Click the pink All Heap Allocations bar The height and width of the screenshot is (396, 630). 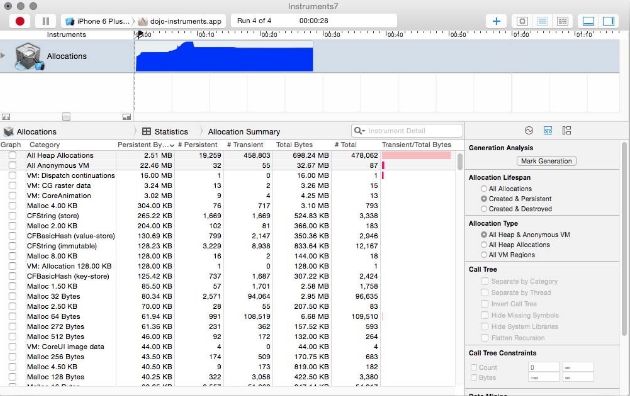click(416, 155)
